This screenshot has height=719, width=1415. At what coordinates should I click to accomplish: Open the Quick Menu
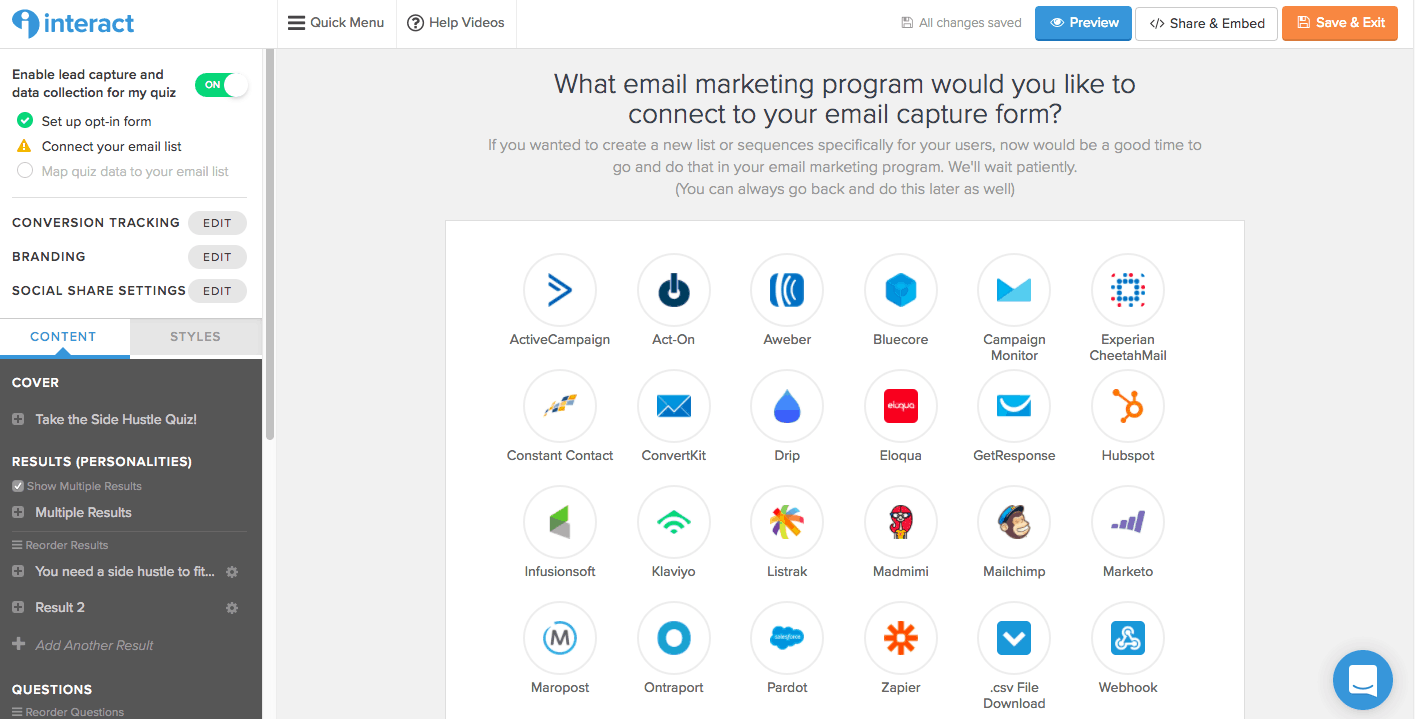click(x=336, y=22)
